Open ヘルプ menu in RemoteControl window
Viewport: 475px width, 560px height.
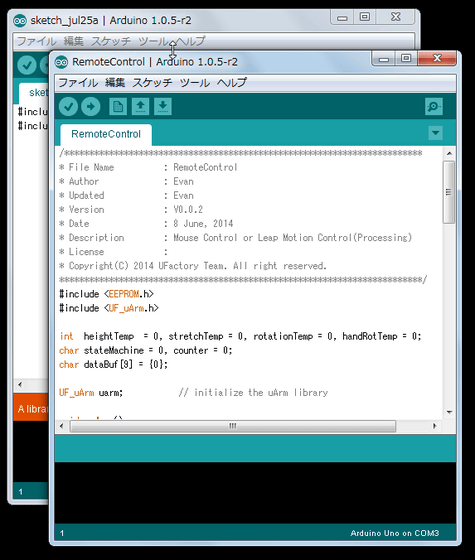(x=232, y=83)
